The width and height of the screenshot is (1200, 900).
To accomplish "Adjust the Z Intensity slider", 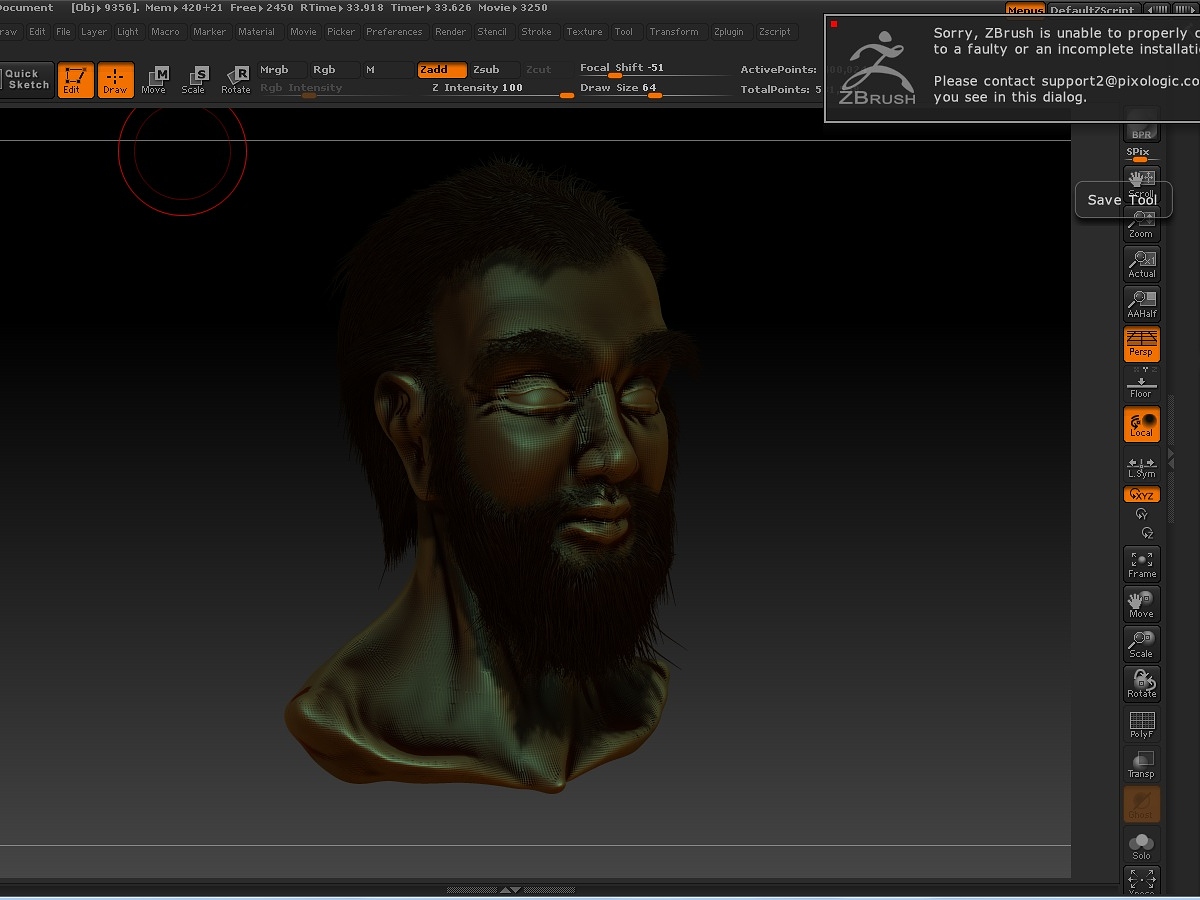I will click(x=496, y=89).
